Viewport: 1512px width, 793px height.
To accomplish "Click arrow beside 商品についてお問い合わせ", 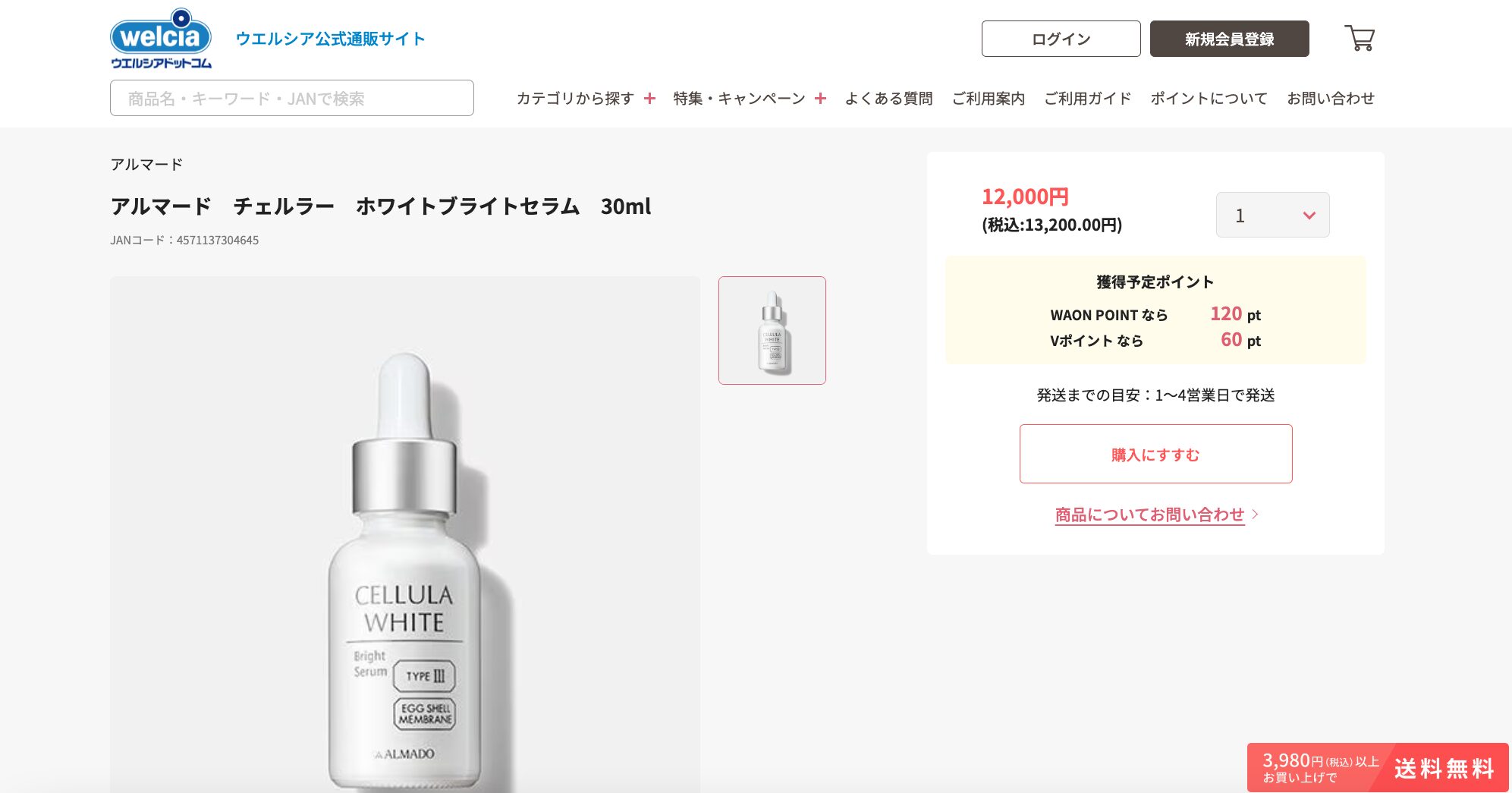I will (x=1255, y=515).
